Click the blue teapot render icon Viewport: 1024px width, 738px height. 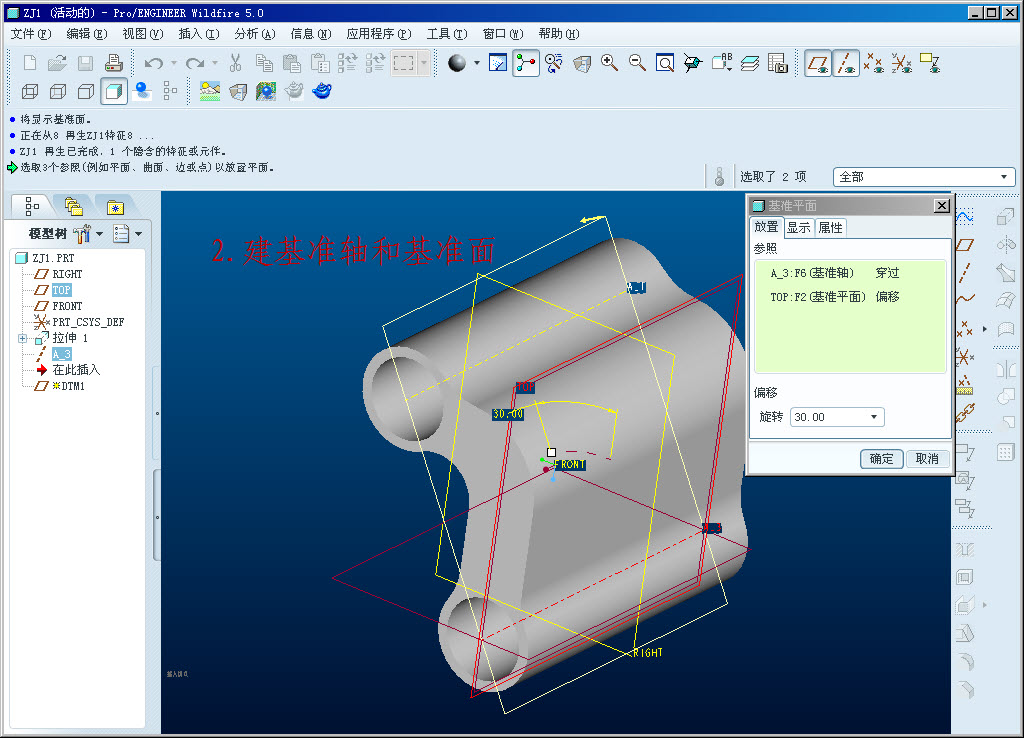(322, 91)
